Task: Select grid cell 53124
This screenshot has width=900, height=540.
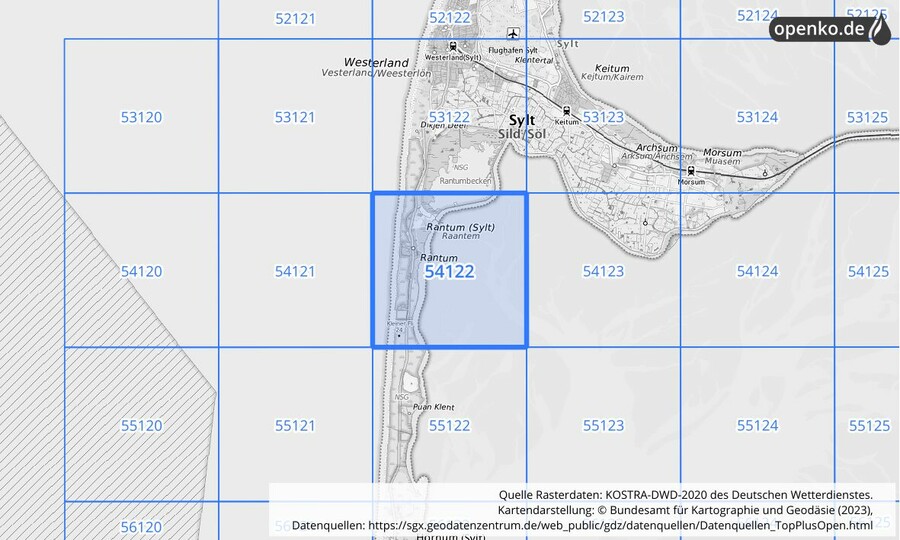Action: (x=757, y=117)
